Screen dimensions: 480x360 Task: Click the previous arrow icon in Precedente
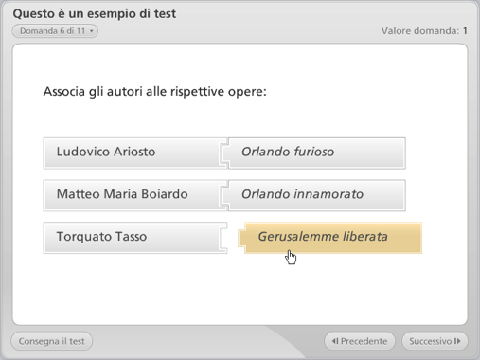[335, 341]
